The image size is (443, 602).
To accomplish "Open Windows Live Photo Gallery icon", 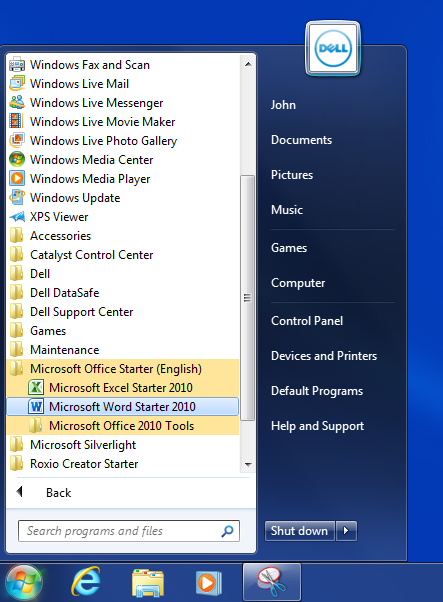I will (x=17, y=141).
